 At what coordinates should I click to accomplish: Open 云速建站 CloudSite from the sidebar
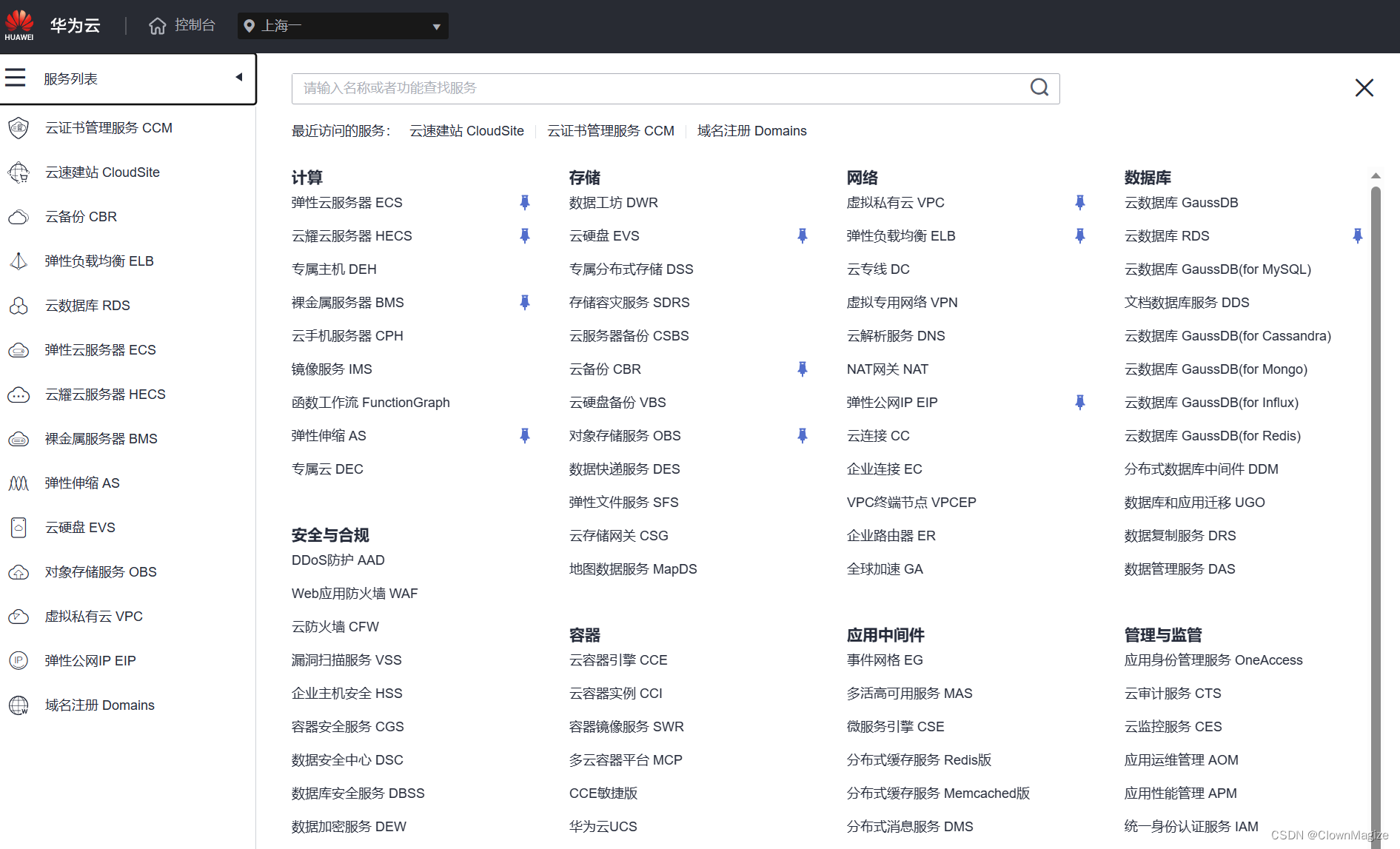pyautogui.click(x=102, y=172)
